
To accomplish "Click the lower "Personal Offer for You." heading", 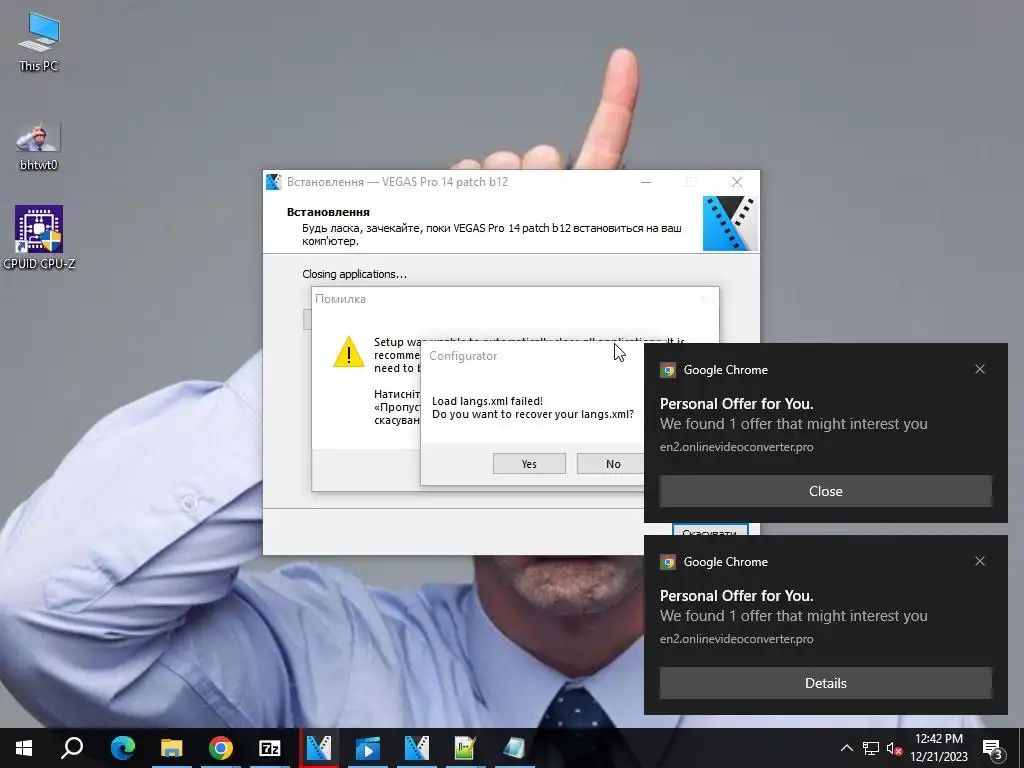I will [x=736, y=596].
